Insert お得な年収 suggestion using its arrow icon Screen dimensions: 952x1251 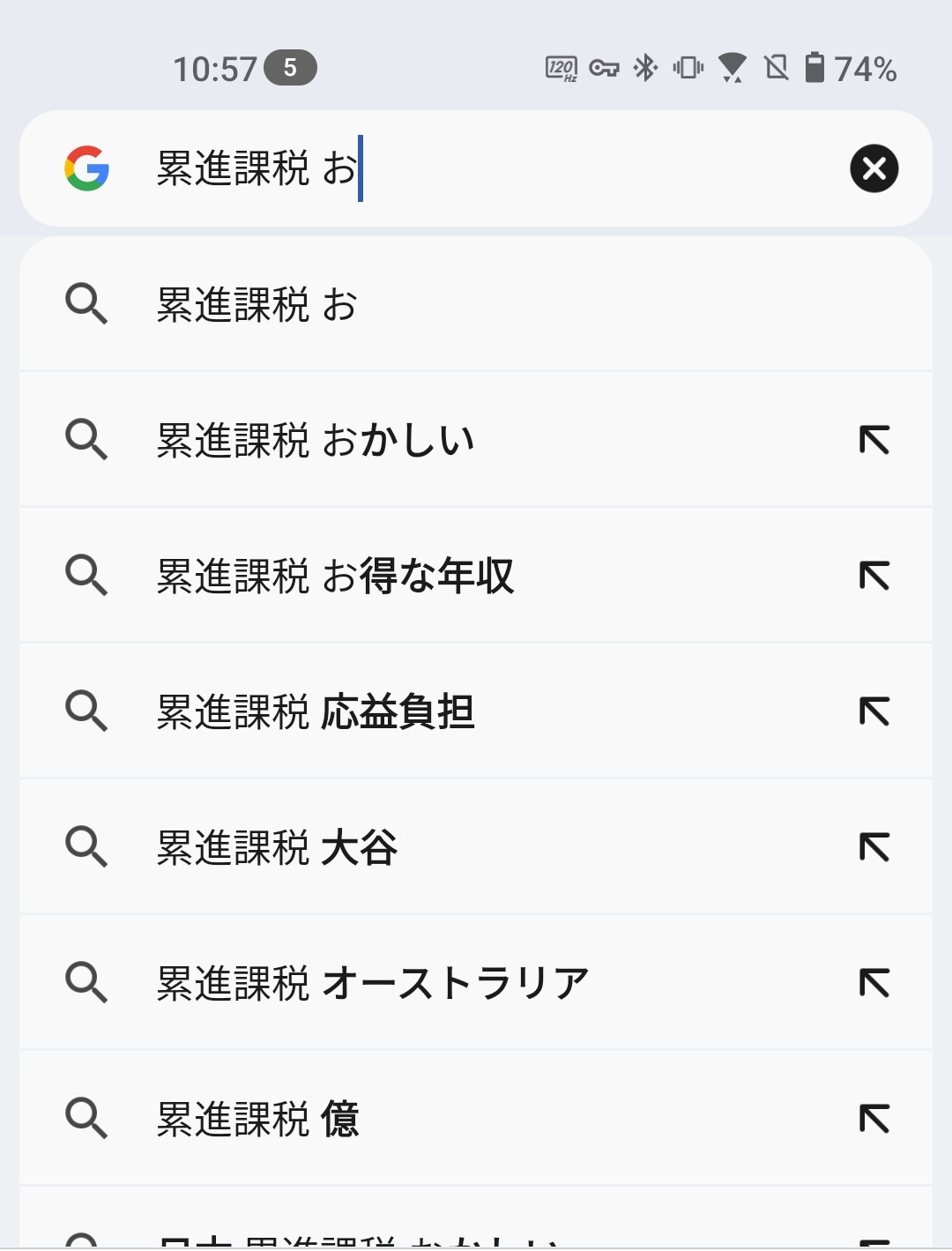[x=874, y=575]
